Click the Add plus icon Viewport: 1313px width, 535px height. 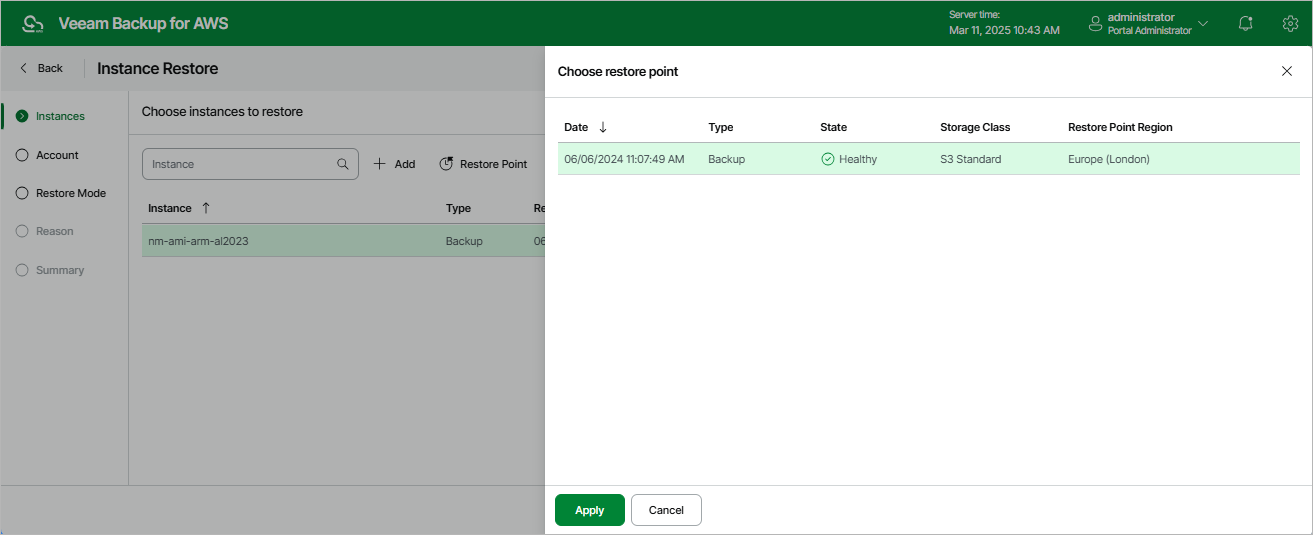(x=380, y=164)
